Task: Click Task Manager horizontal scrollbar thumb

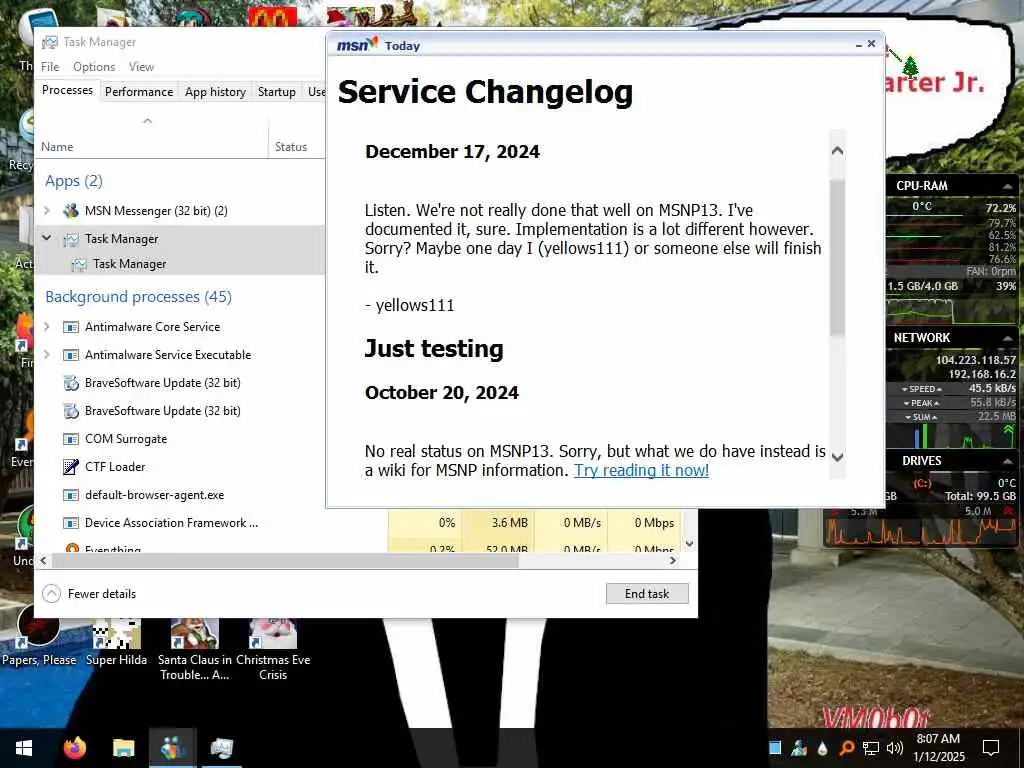Action: pos(285,561)
